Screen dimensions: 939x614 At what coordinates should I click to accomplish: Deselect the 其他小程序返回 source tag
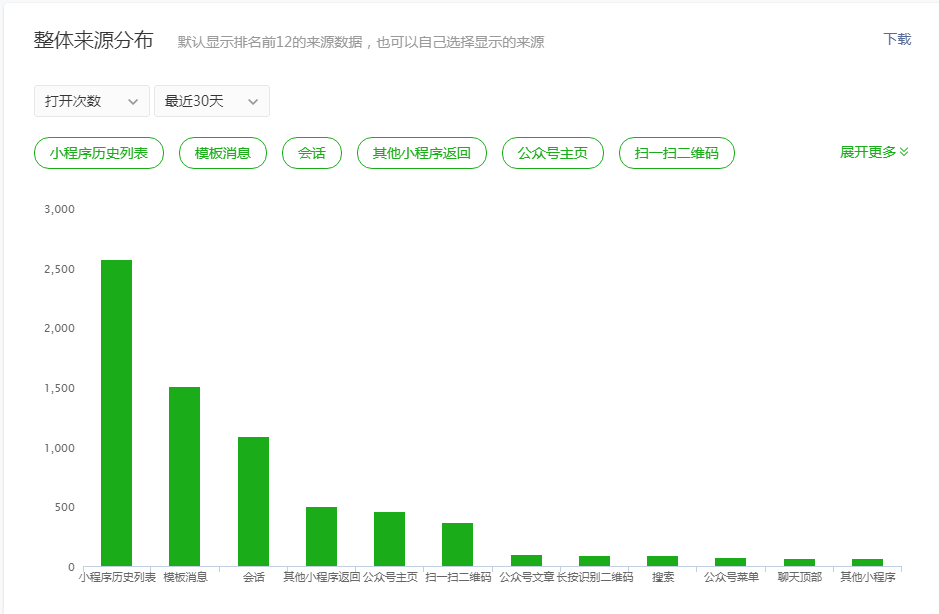[x=422, y=153]
